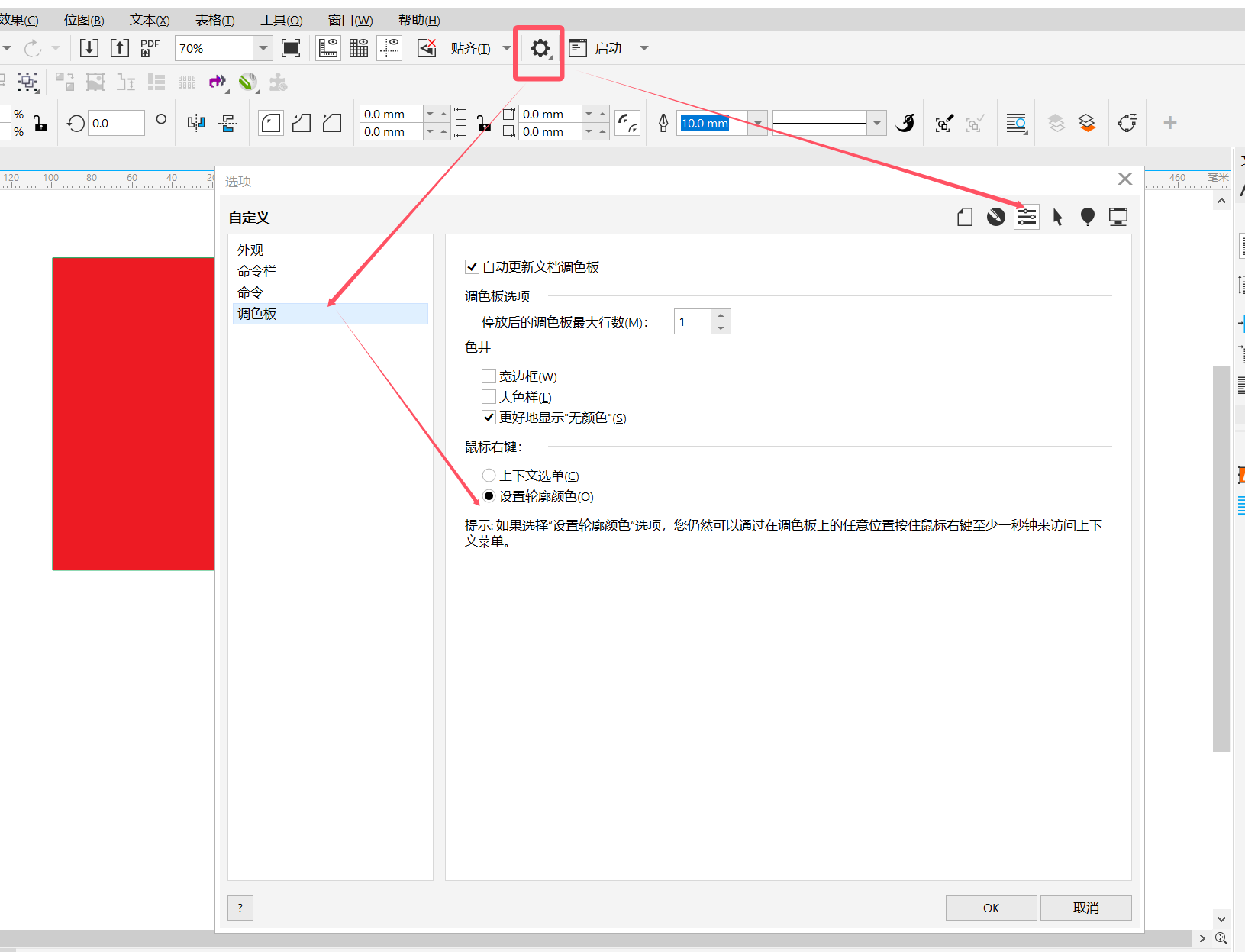Image resolution: width=1245 pixels, height=952 pixels.
Task: Open the 工具 menu
Action: point(281,20)
